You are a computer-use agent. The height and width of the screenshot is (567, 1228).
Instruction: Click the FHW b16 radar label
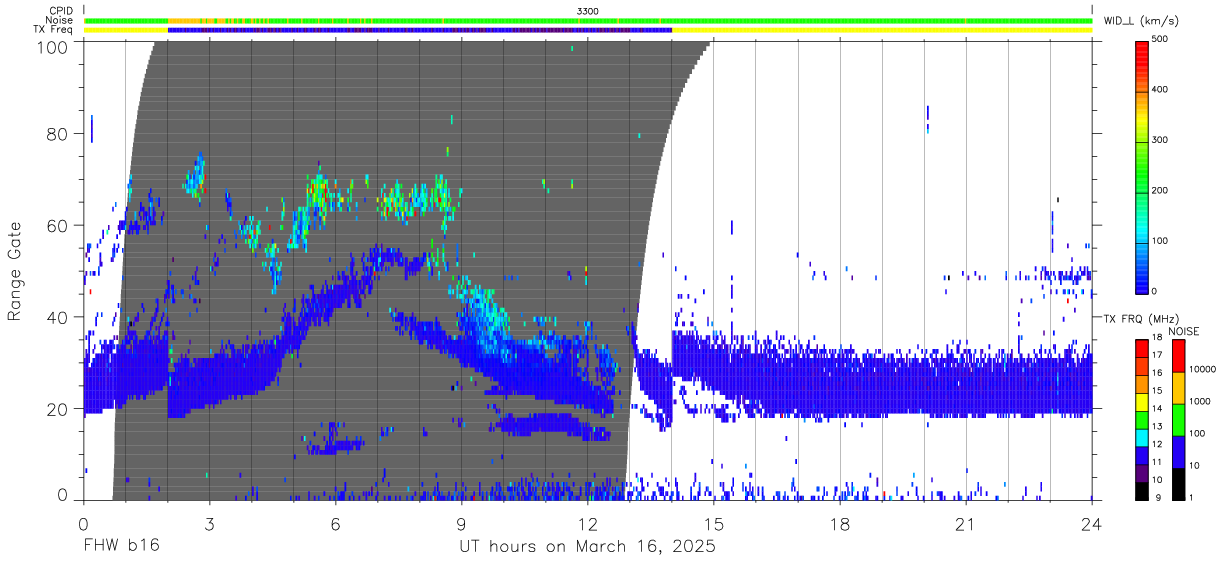tap(120, 547)
